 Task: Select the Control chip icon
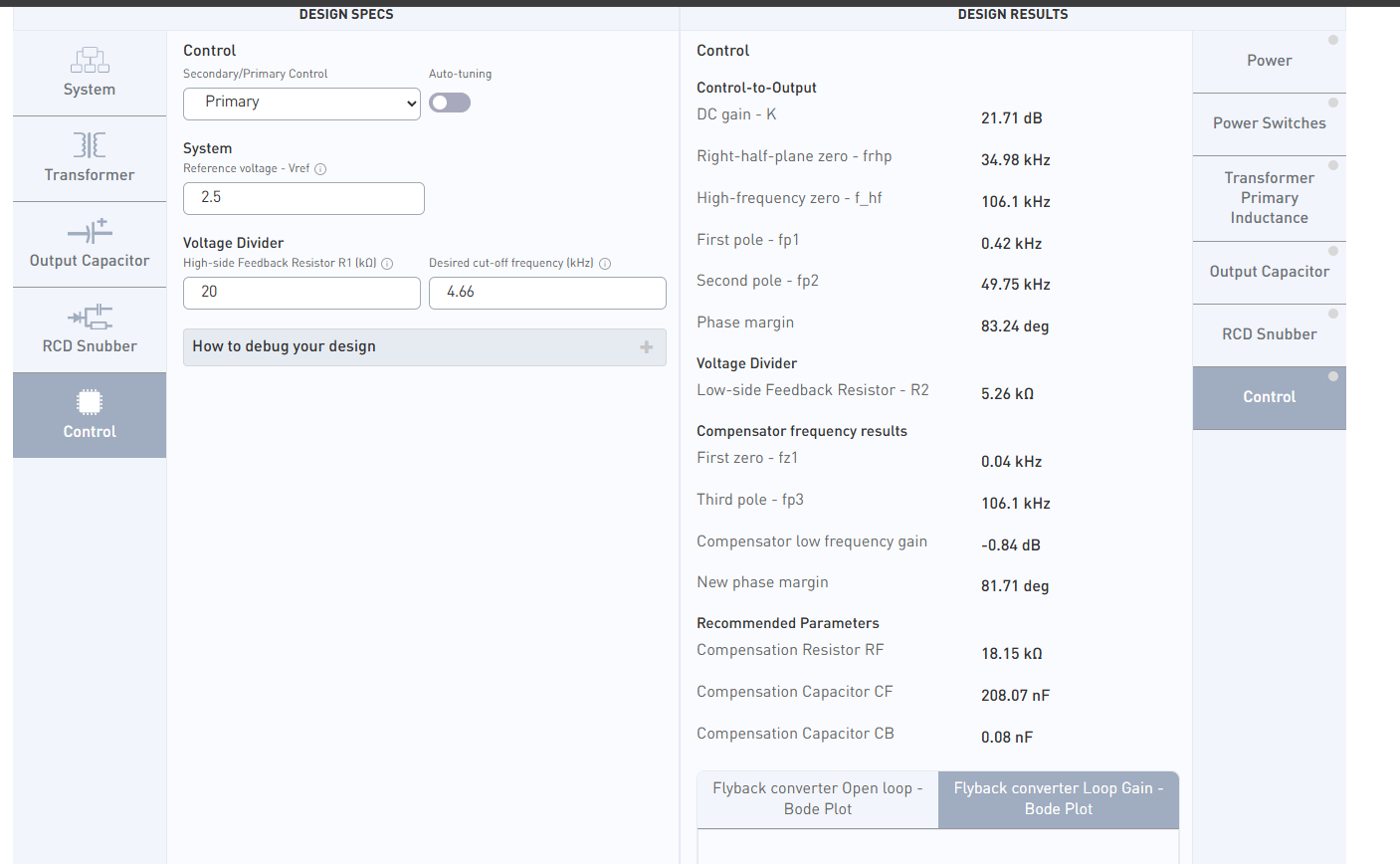click(90, 402)
